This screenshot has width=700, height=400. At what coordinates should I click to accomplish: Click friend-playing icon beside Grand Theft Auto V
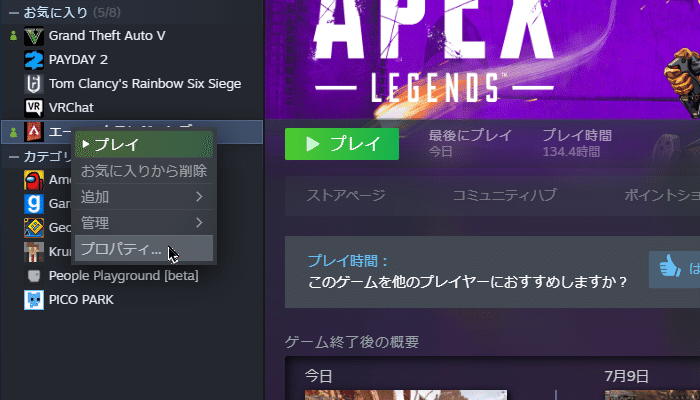point(13,36)
